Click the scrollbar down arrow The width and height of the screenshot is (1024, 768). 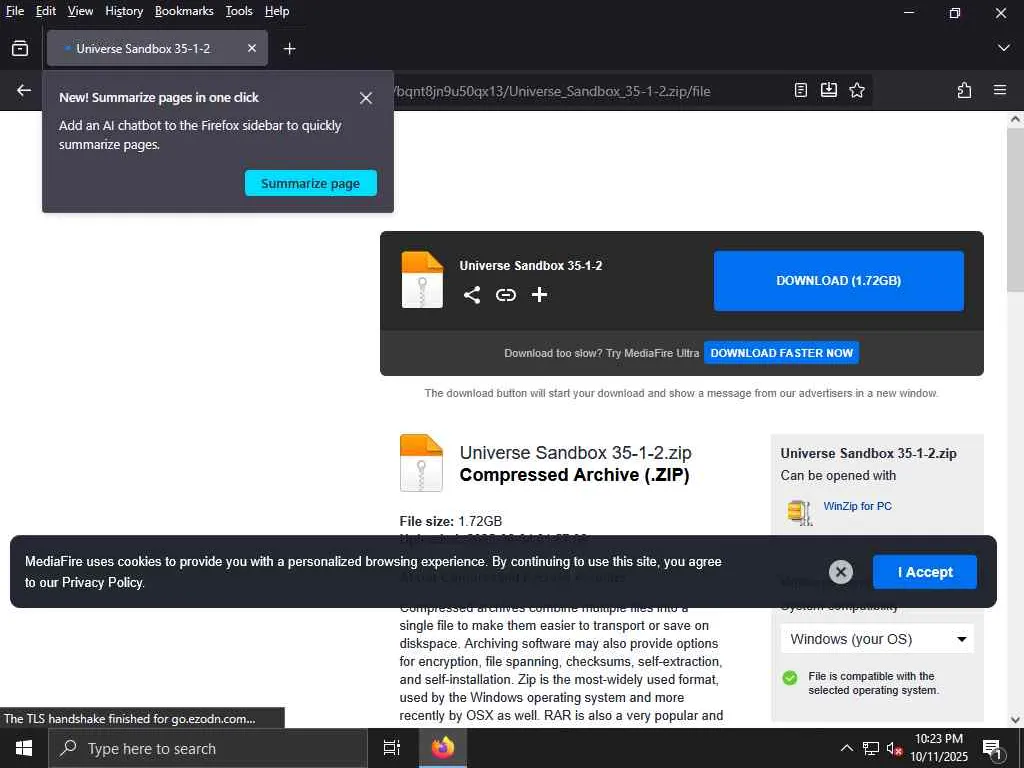(1015, 720)
